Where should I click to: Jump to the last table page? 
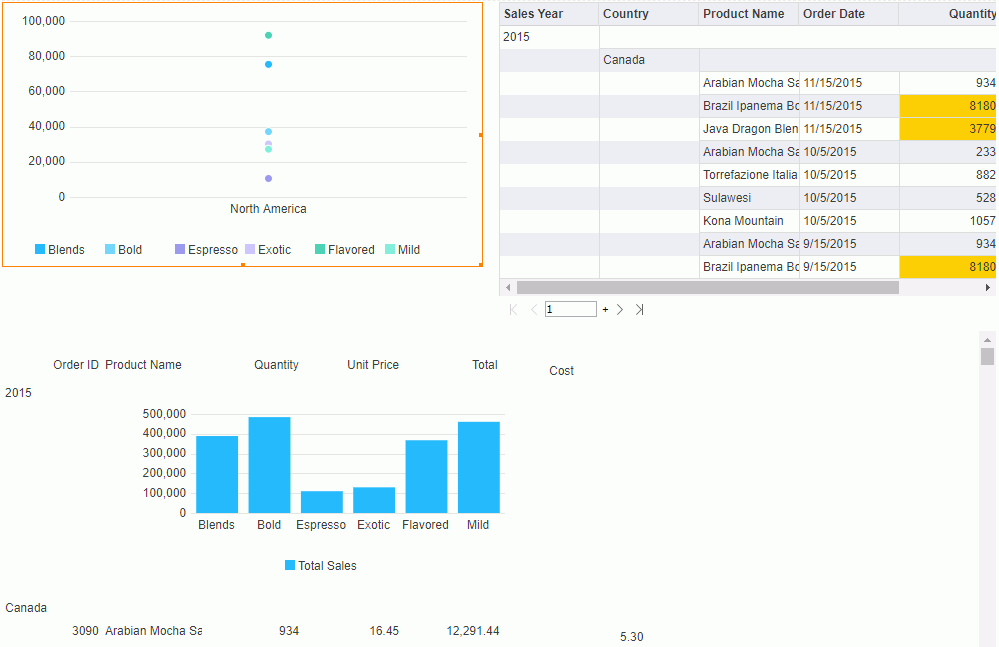[639, 310]
